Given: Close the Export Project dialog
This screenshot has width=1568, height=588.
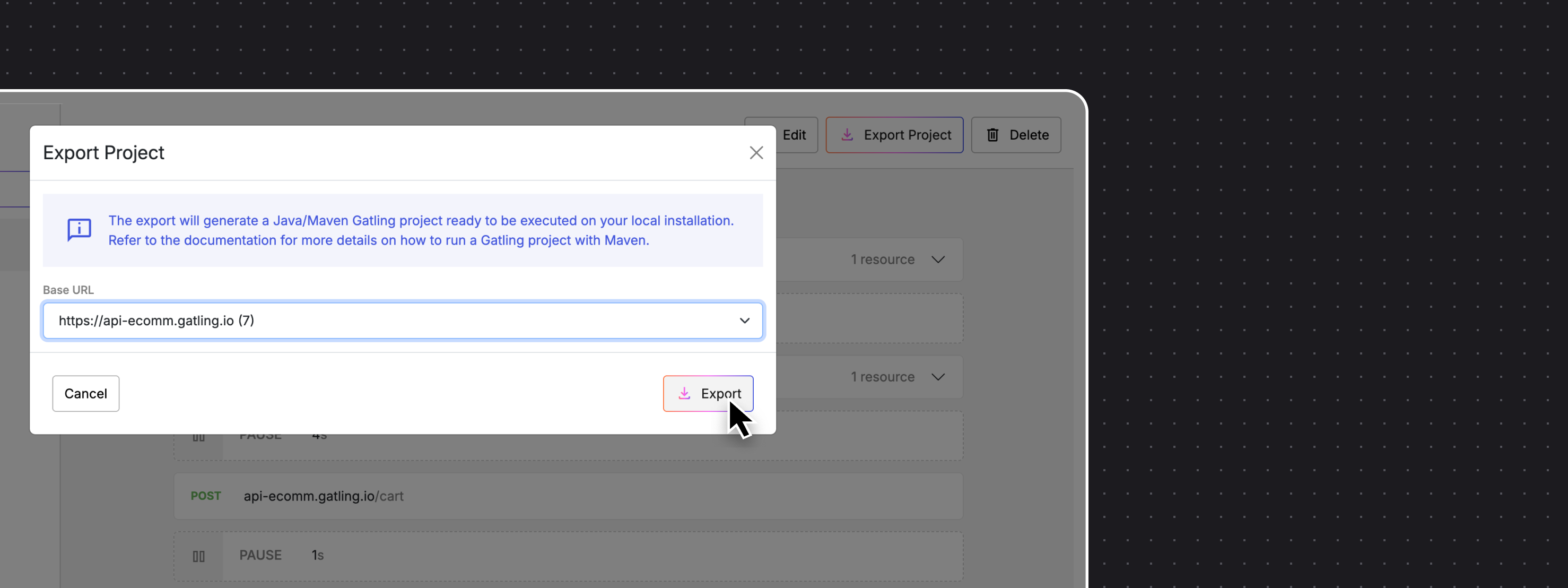Looking at the screenshot, I should click(756, 153).
